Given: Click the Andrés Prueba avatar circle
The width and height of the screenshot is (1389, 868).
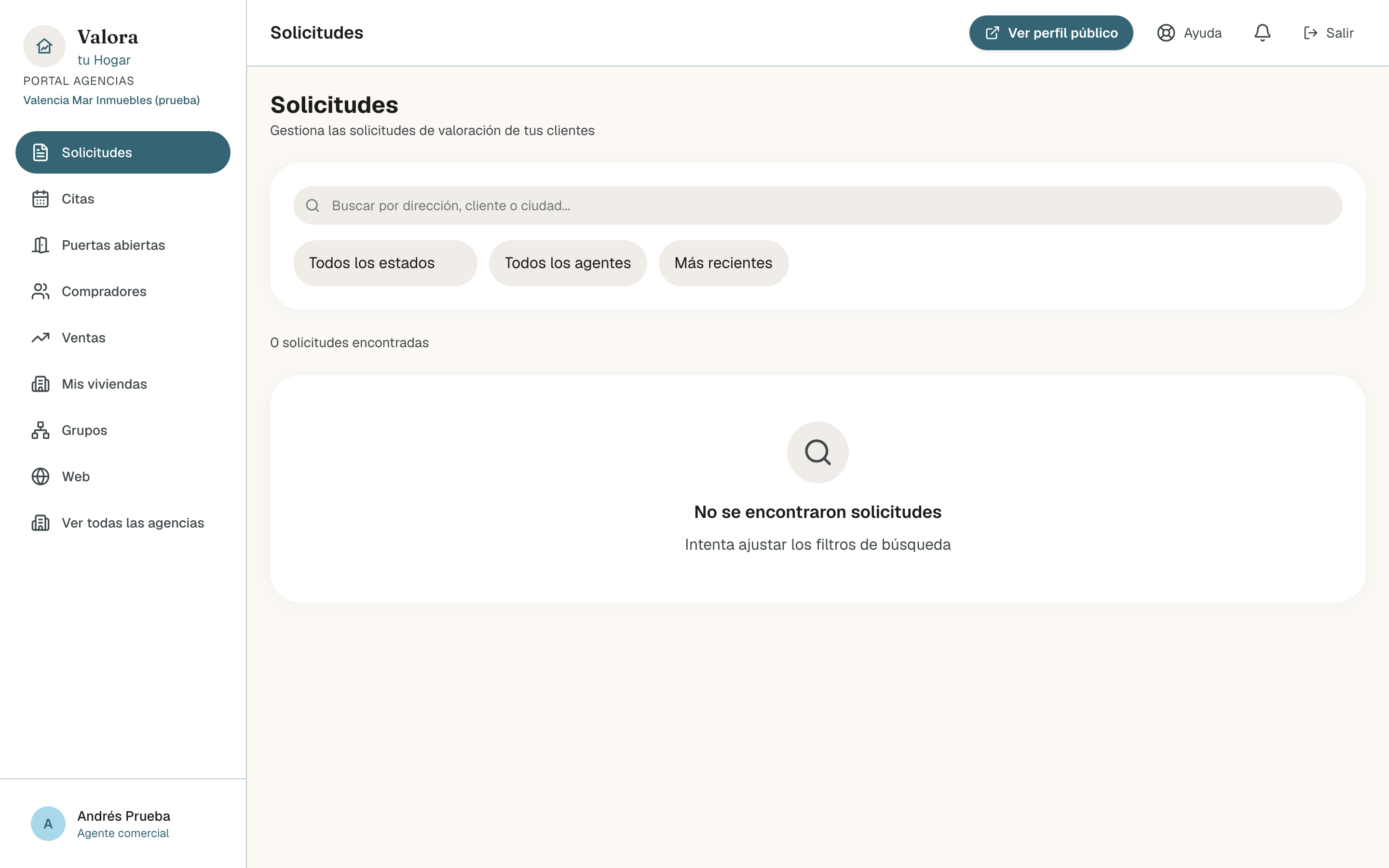Looking at the screenshot, I should 48,824.
